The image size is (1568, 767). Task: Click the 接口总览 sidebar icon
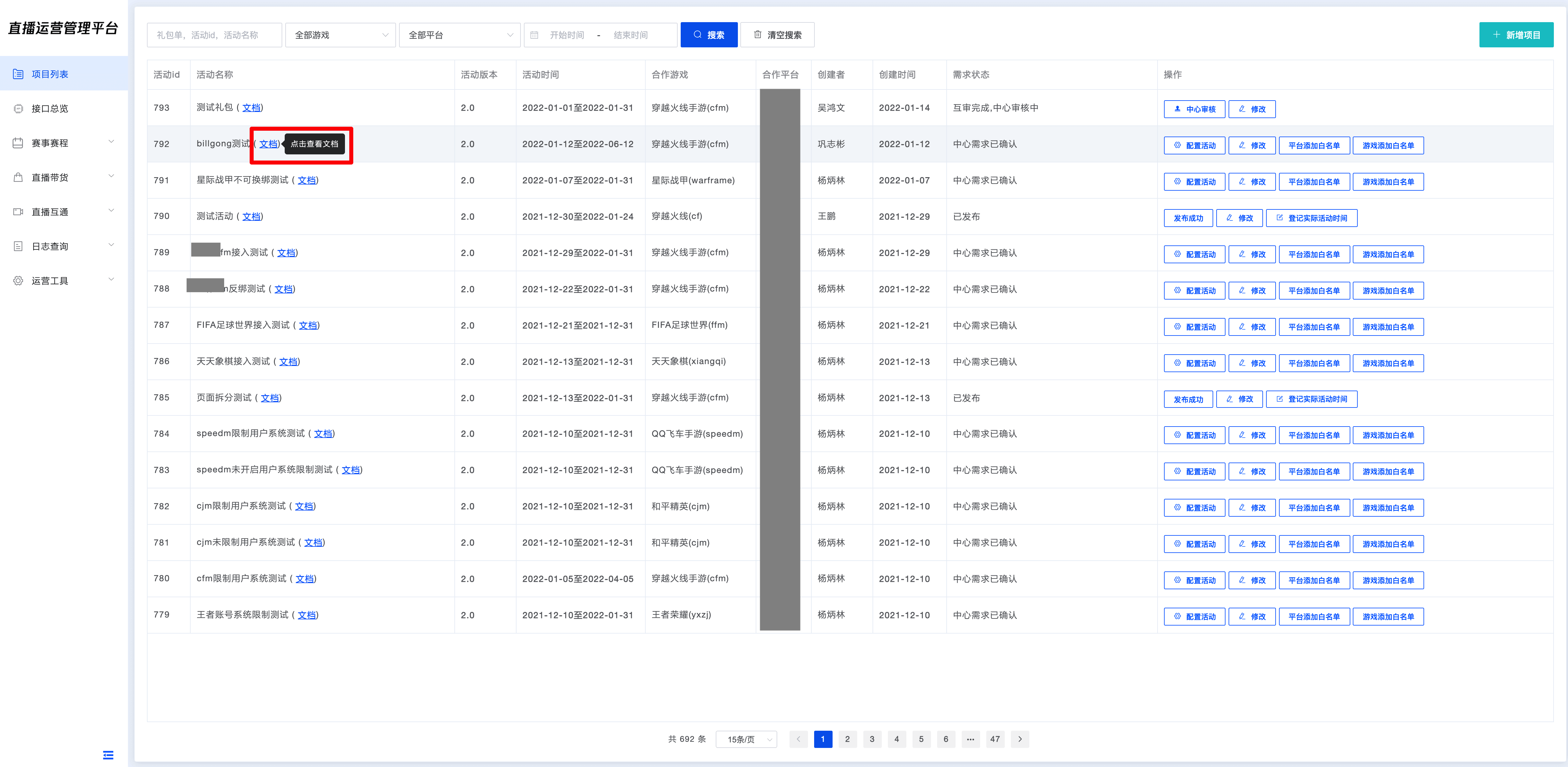click(x=18, y=108)
